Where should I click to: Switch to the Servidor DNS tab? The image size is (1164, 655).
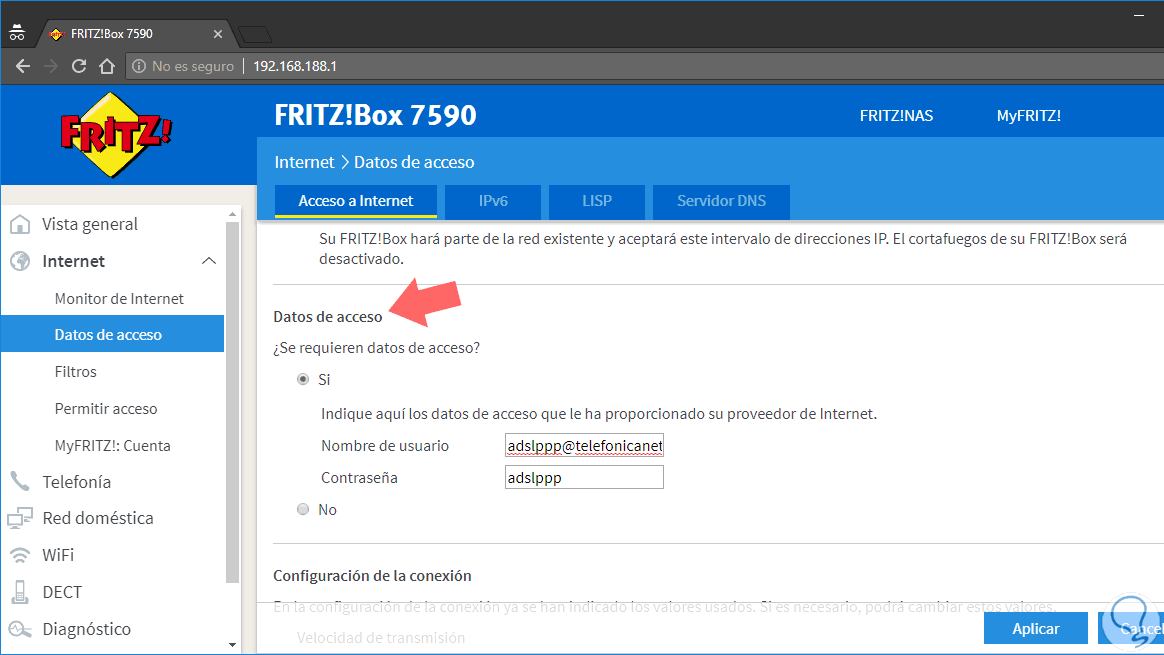tap(721, 201)
